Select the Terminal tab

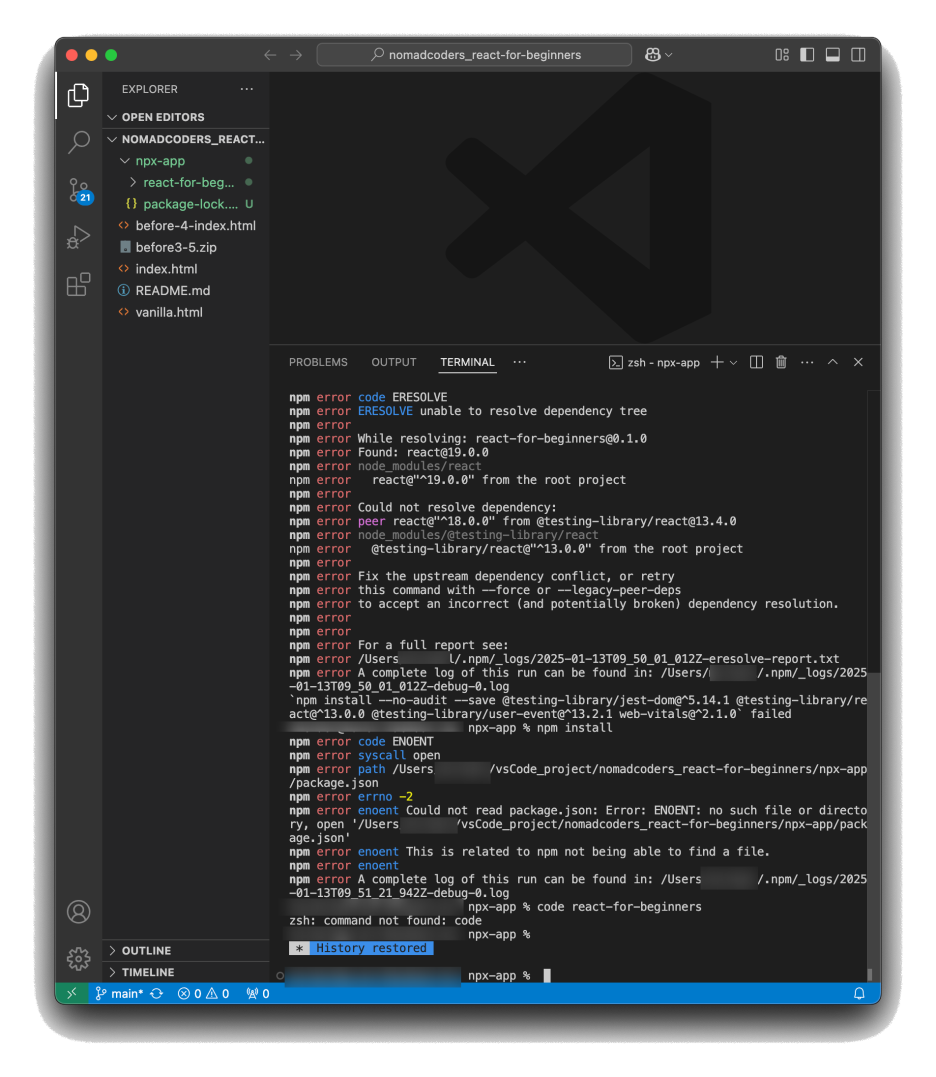tap(467, 362)
